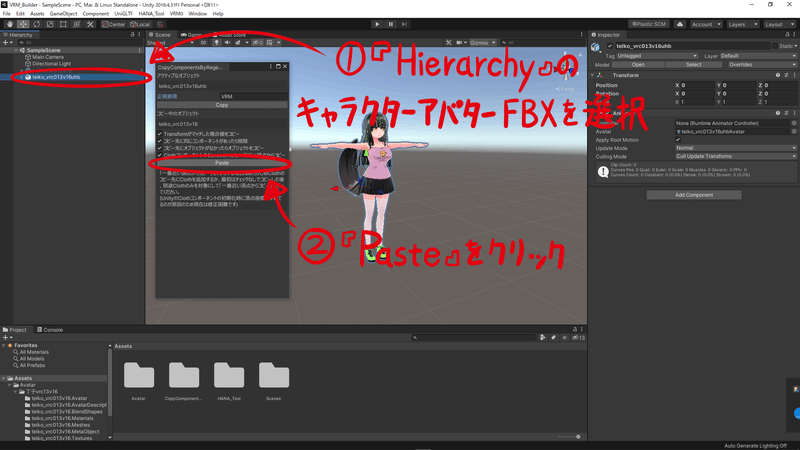The image size is (800, 450).
Task: Collapse the Transform component foldout
Action: (x=592, y=75)
